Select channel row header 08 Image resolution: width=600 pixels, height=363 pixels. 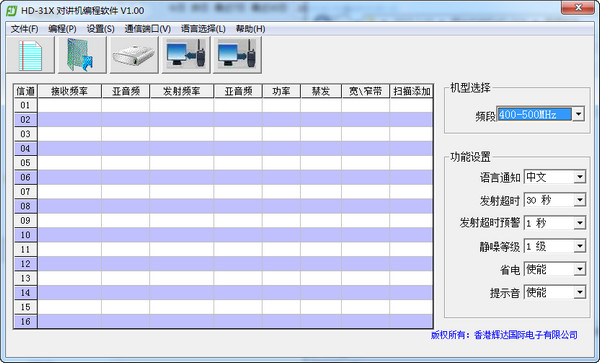click(25, 206)
